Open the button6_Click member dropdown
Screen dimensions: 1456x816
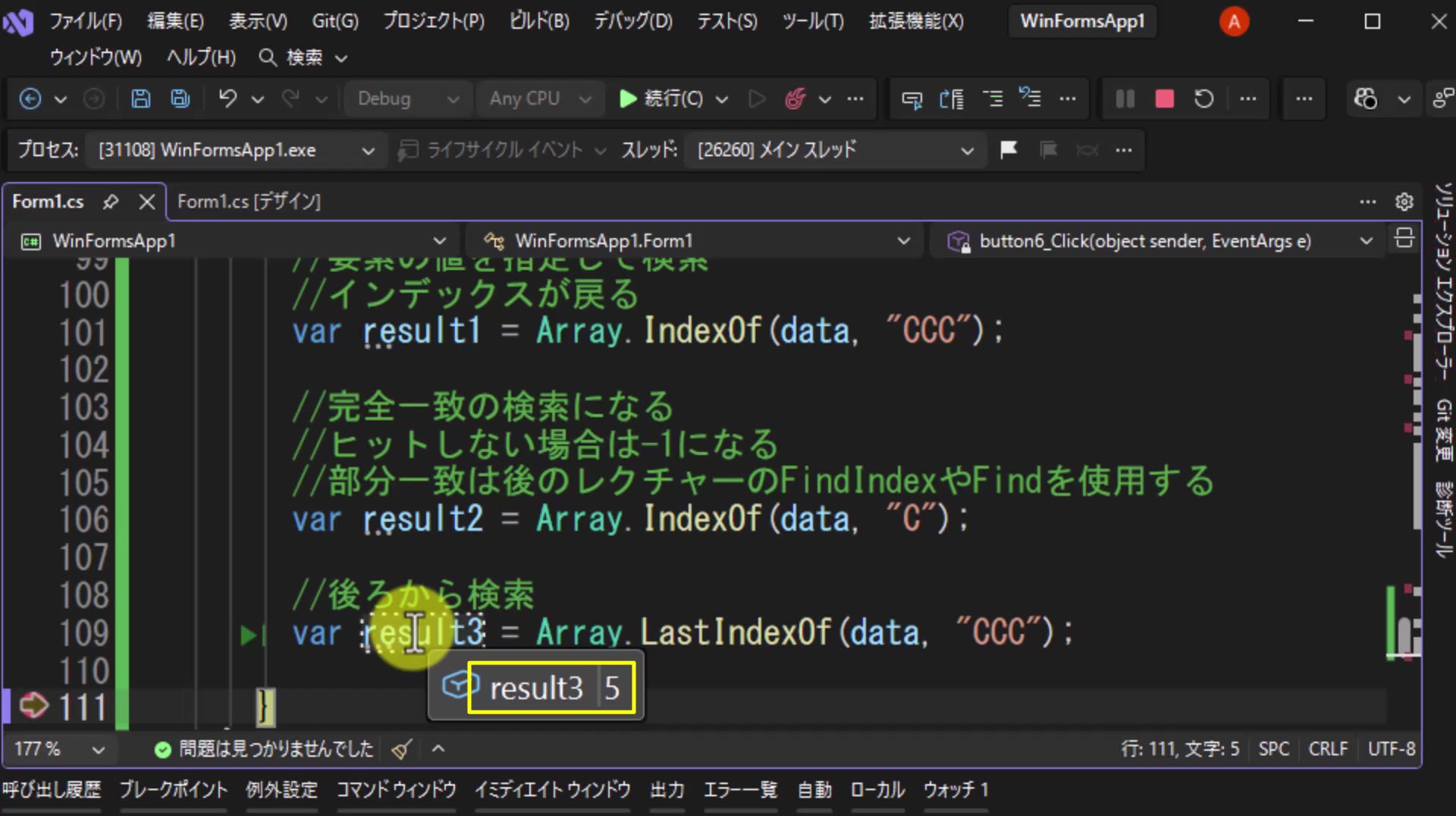[1159, 241]
